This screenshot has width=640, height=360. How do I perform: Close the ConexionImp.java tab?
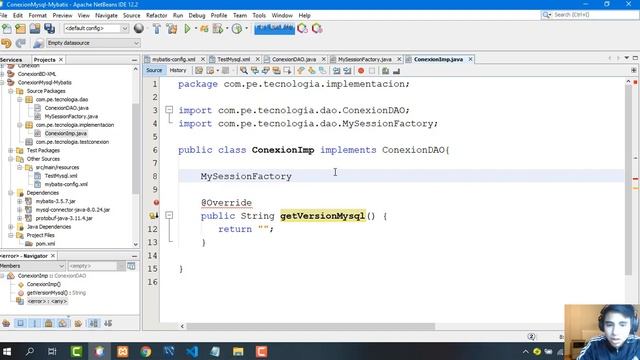(x=470, y=59)
